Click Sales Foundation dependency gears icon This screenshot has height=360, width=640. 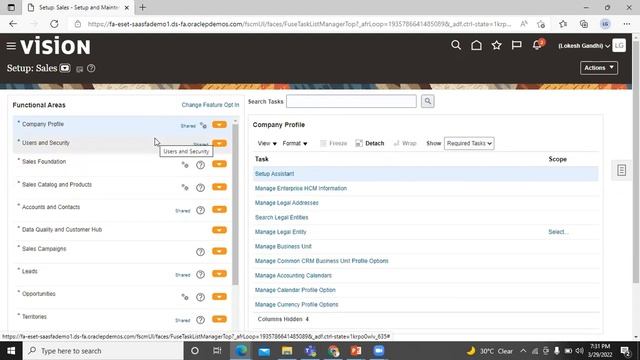point(185,165)
